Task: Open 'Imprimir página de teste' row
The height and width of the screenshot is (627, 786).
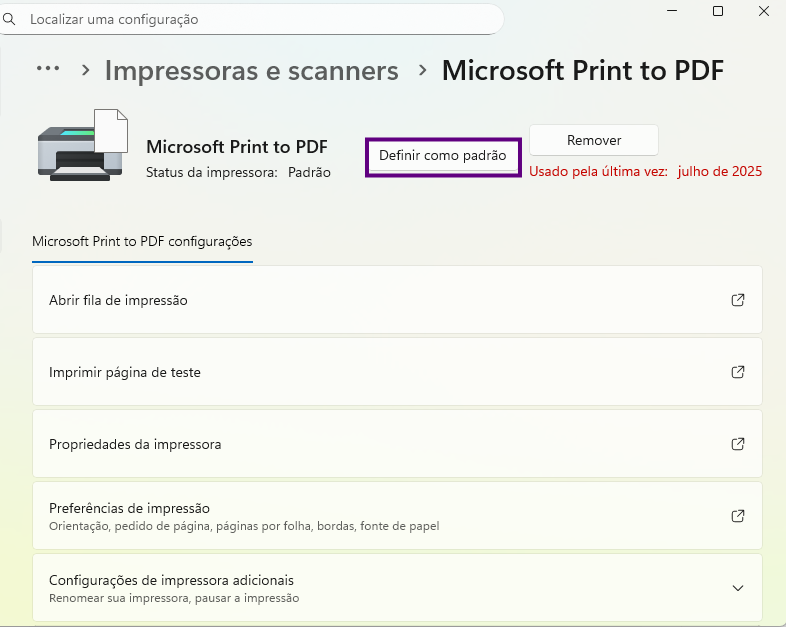Action: tap(397, 372)
